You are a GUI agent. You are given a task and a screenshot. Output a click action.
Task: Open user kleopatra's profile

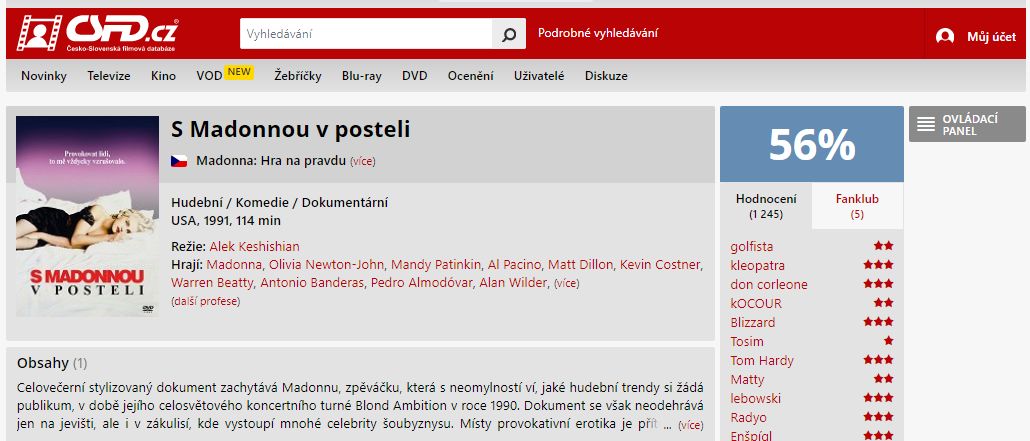[757, 266]
